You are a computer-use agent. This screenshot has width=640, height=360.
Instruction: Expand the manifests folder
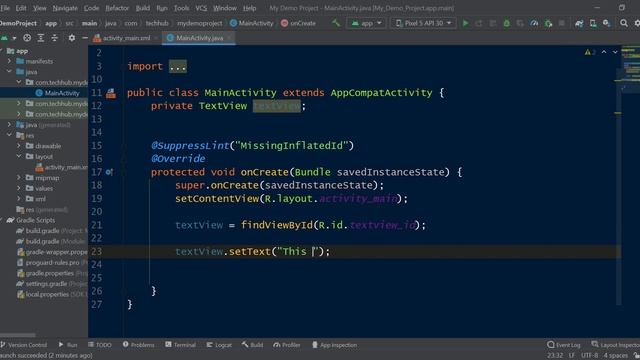9,61
